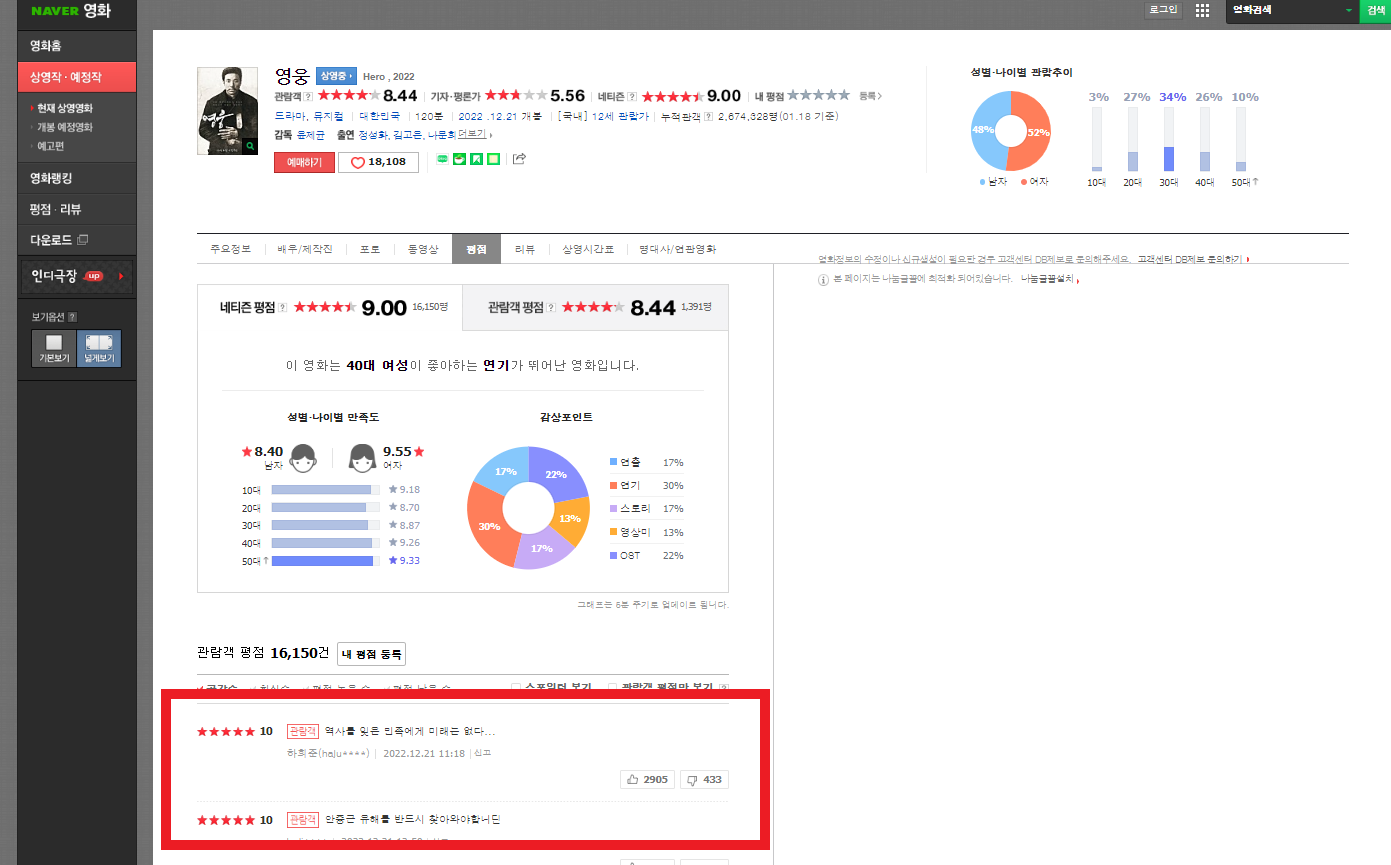
Task: Click the 뮤지컬 genre link
Action: click(330, 116)
